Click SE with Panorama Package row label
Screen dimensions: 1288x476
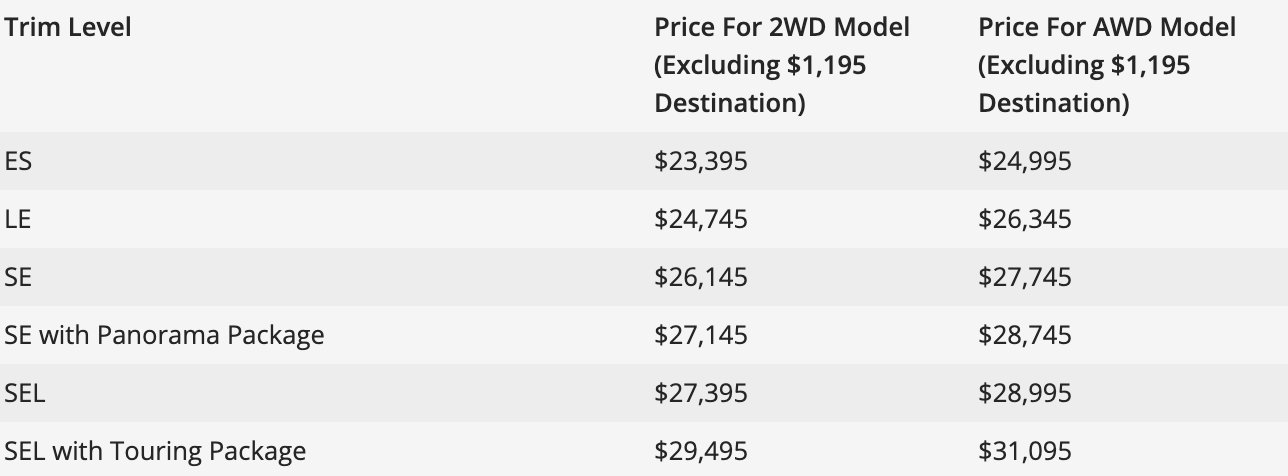164,335
